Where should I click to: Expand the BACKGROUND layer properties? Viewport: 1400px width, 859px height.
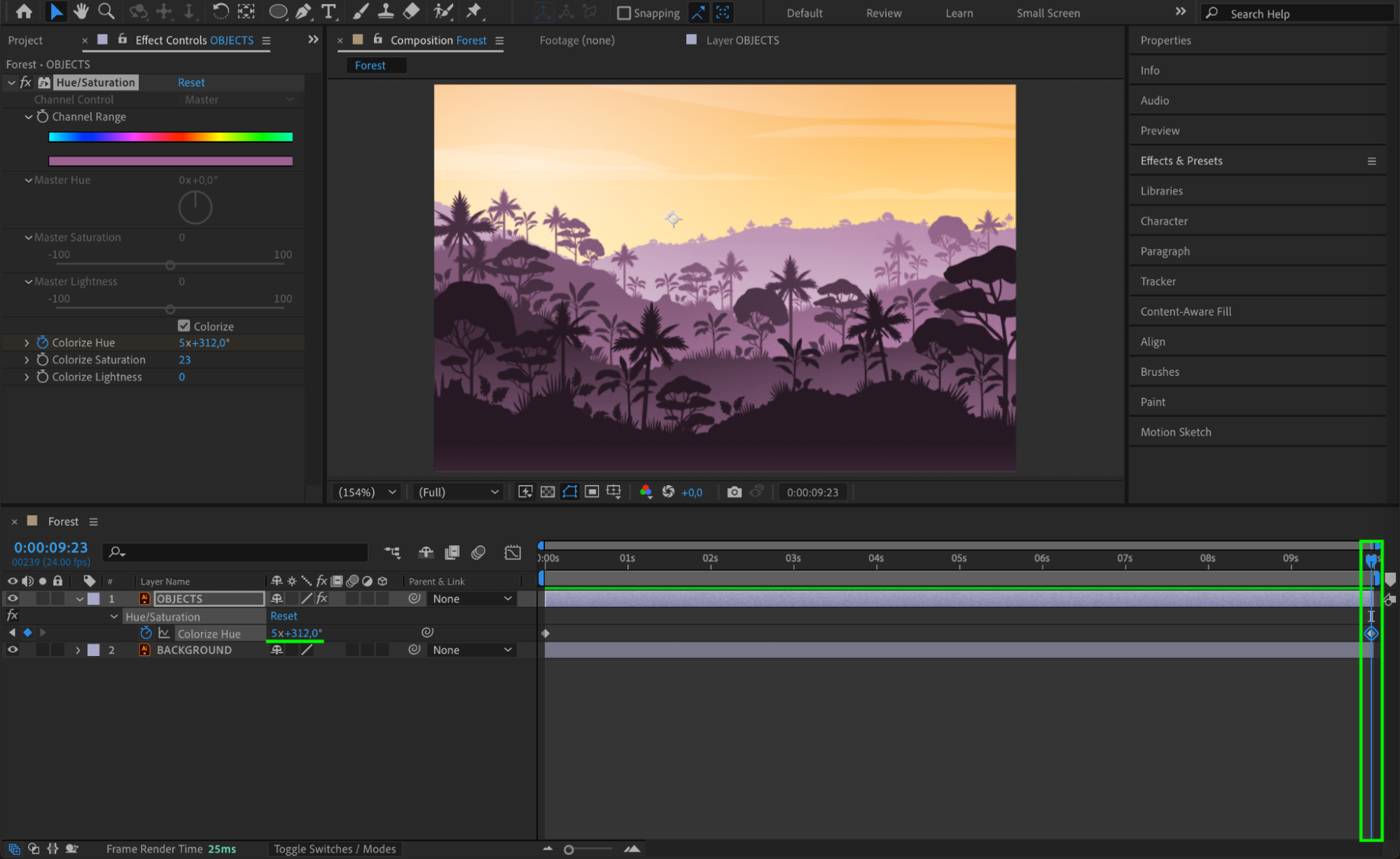click(x=78, y=650)
